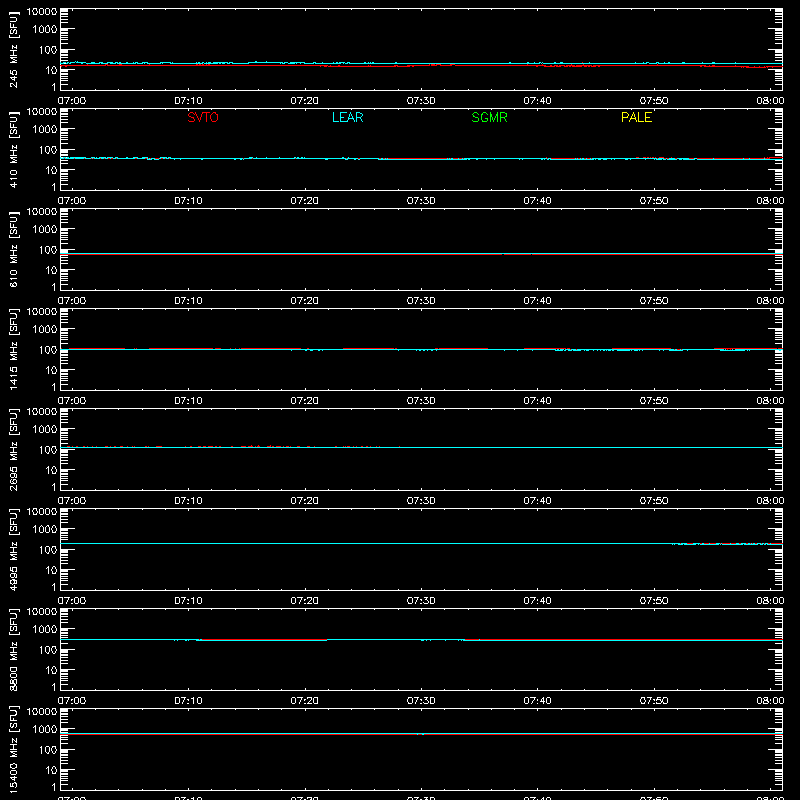The image size is (800, 800).
Task: Click 08:00 label below the 8800 MHz panel
Action: tap(770, 701)
